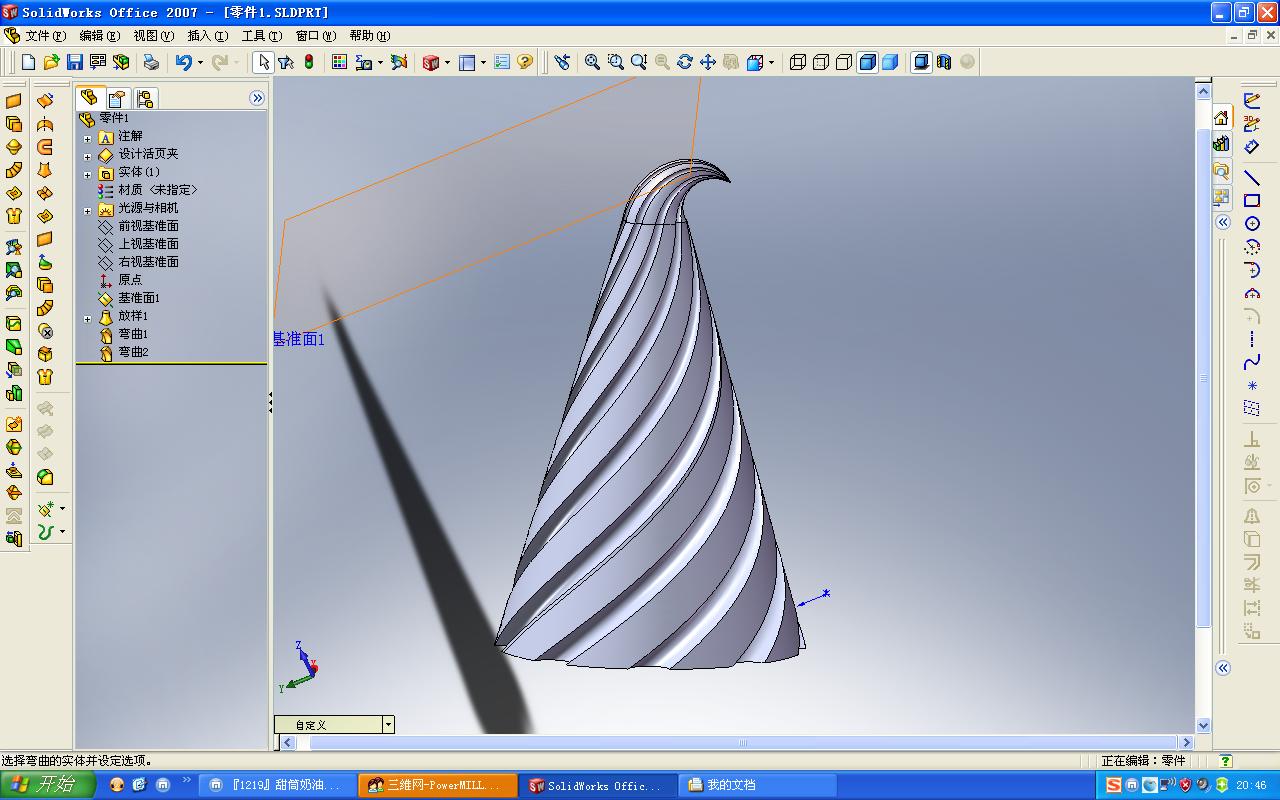Open the 视图(V) menu
The width and height of the screenshot is (1280, 800).
pyautogui.click(x=153, y=36)
